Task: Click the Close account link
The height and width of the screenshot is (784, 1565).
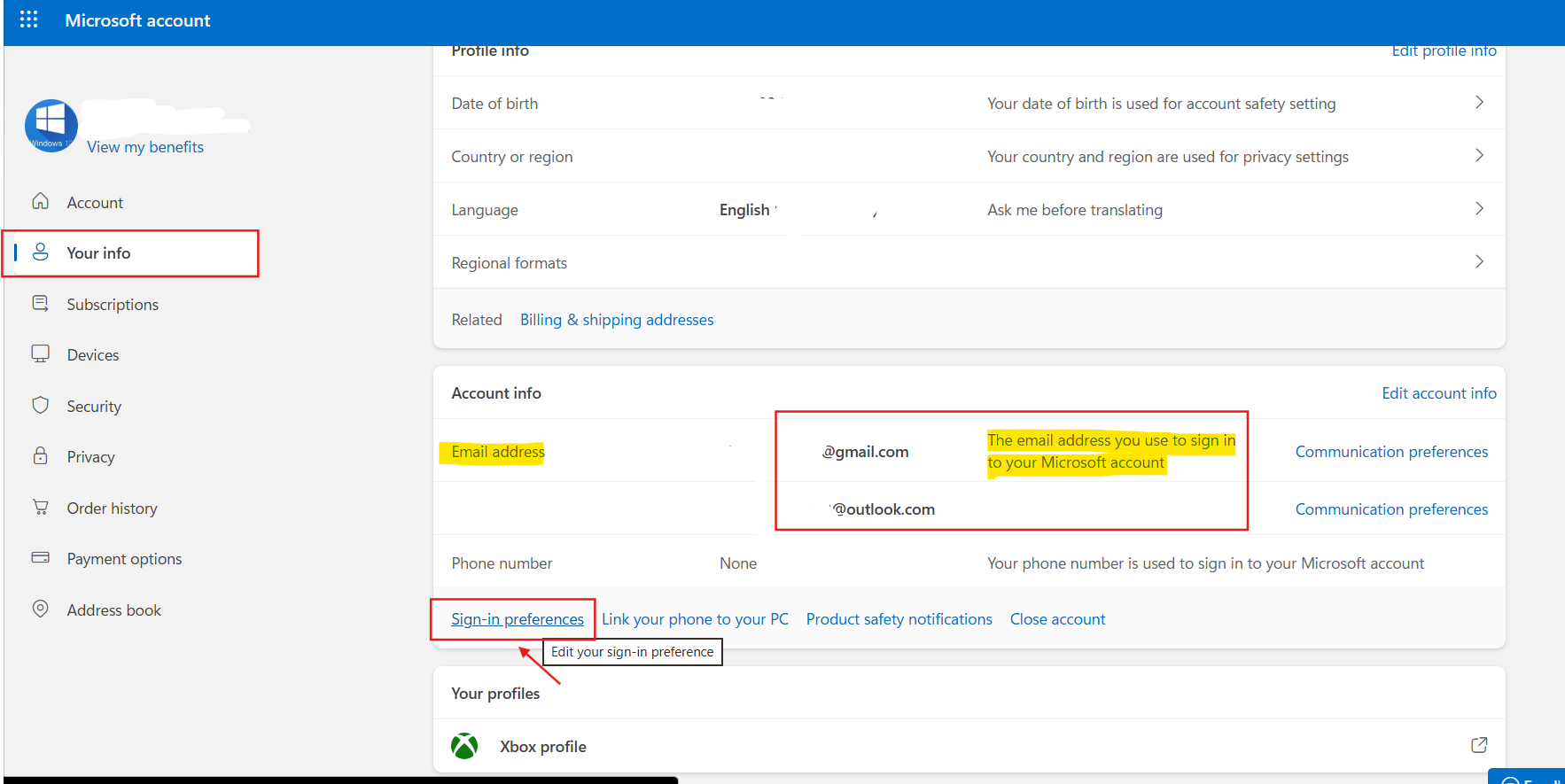Action: click(x=1057, y=619)
